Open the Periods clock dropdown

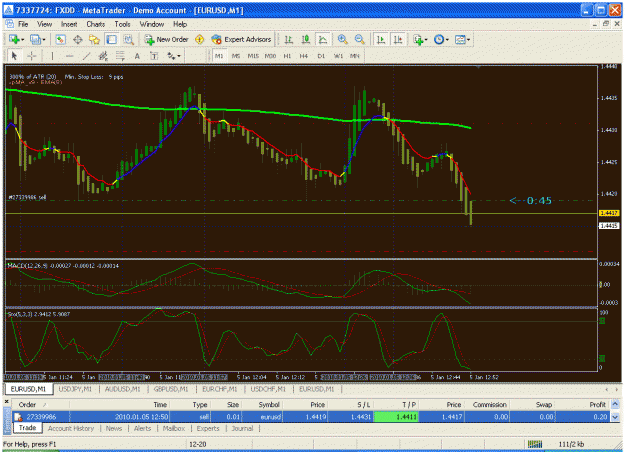click(441, 39)
